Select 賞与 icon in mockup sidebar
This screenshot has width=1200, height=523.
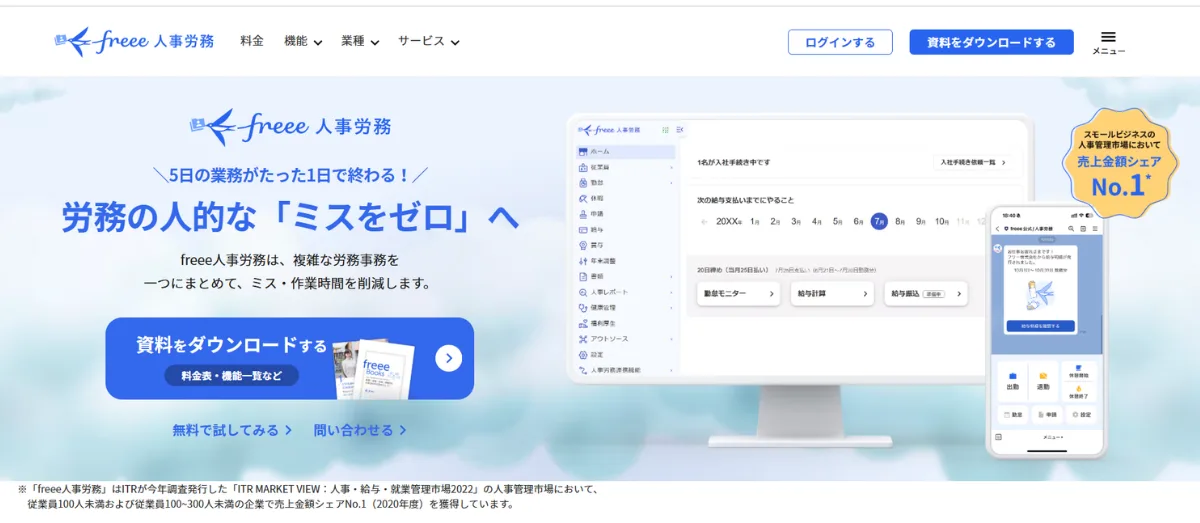point(583,244)
